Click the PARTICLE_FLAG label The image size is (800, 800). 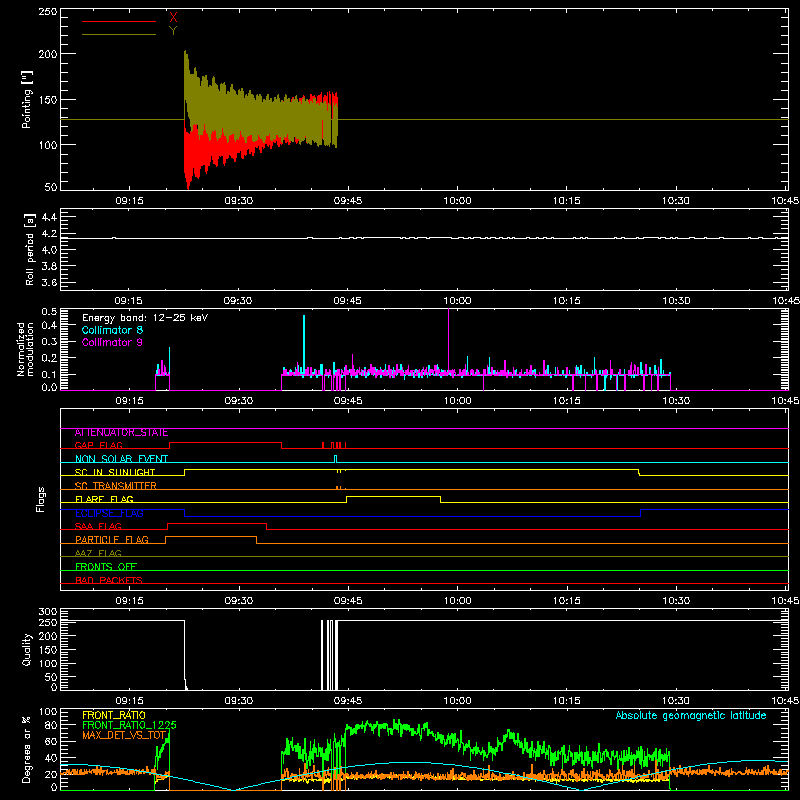pos(112,540)
